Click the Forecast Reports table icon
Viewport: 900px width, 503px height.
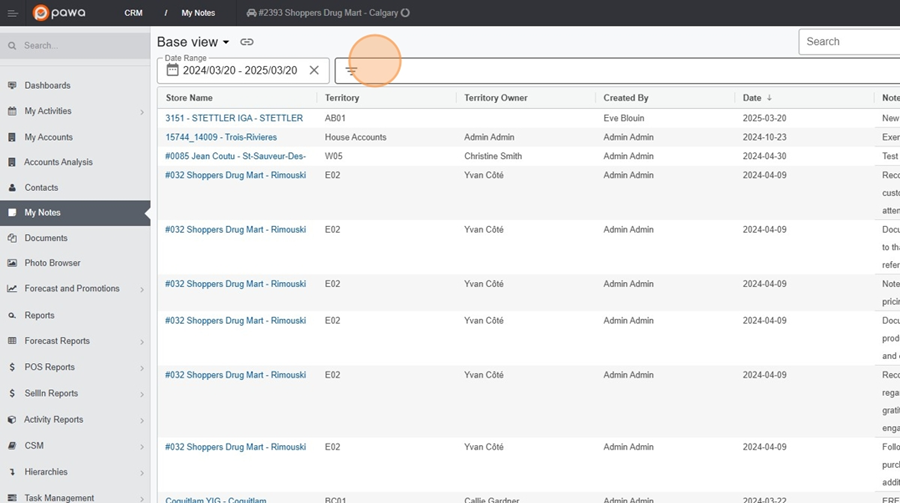(12, 341)
